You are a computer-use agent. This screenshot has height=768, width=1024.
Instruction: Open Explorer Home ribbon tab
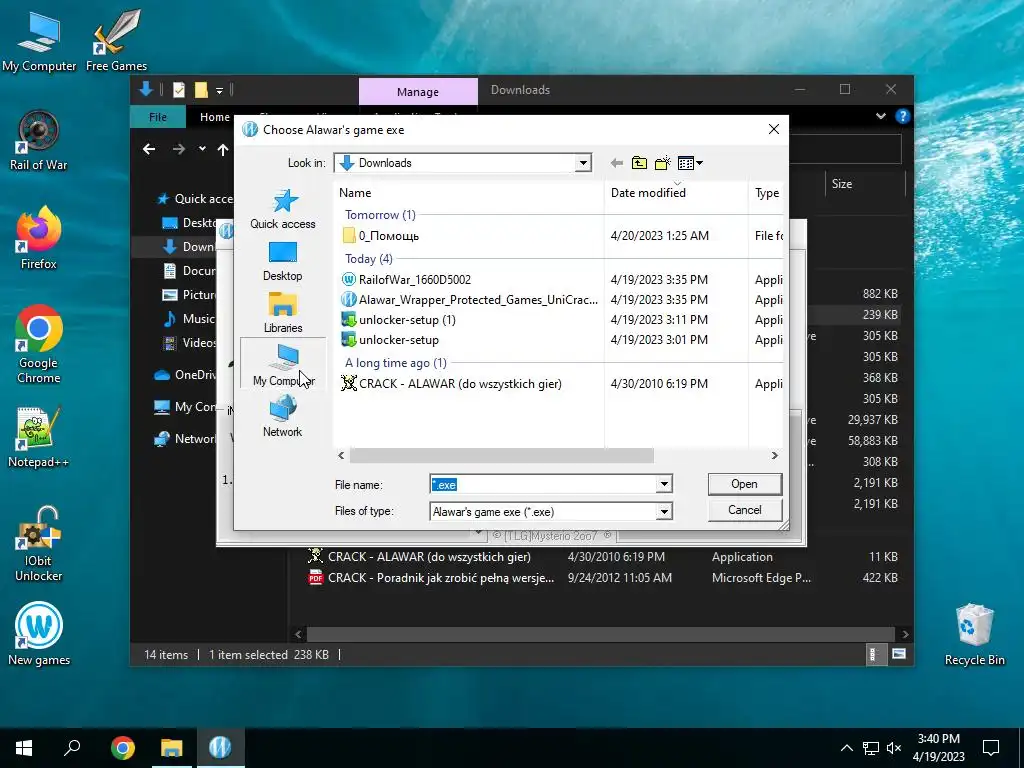pos(215,117)
